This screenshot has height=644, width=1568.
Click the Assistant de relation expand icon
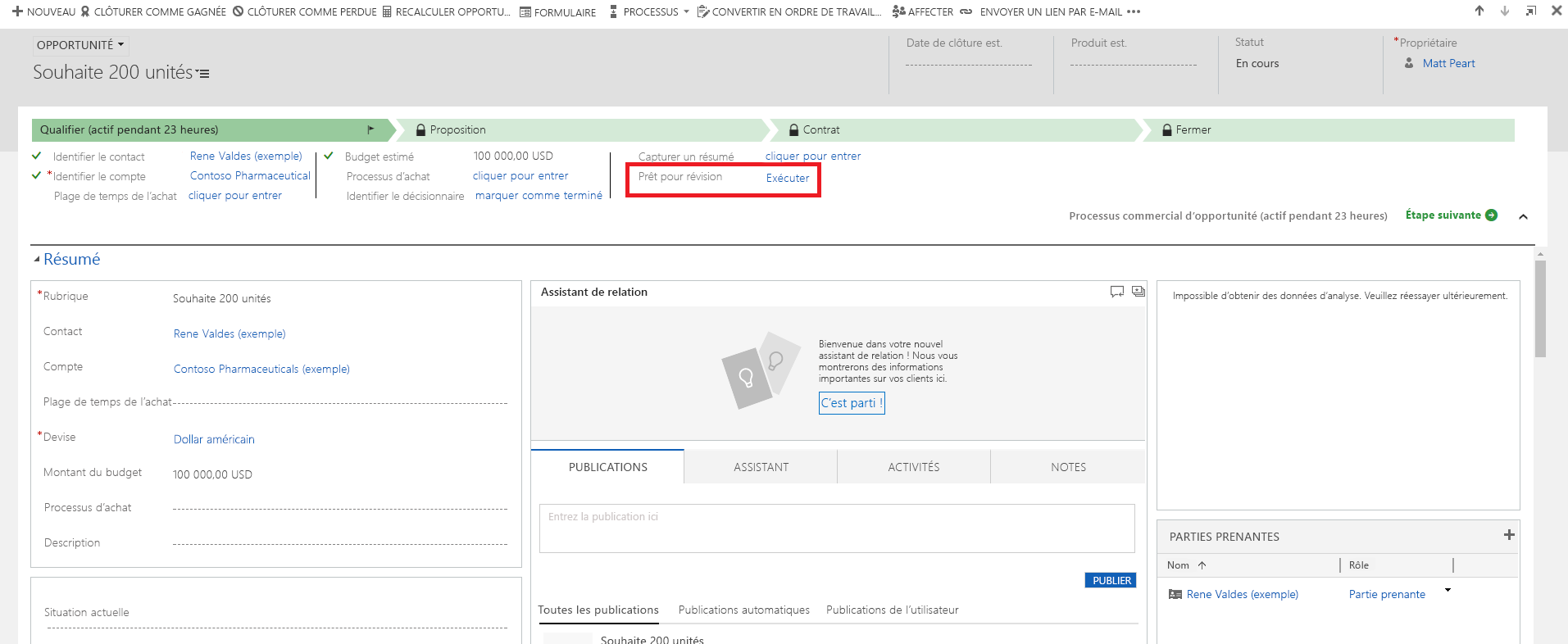coord(1139,292)
